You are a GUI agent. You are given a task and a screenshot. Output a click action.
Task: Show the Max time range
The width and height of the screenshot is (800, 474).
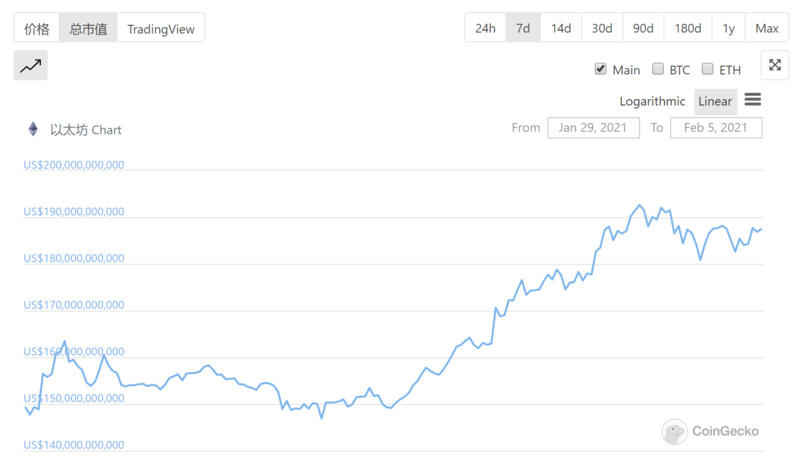coord(767,28)
